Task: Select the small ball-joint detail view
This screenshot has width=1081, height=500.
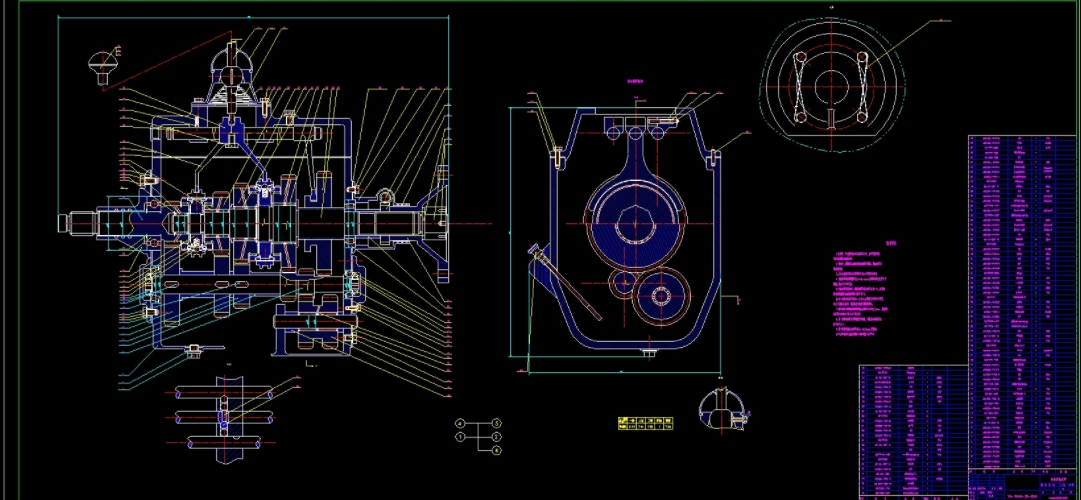Action: (724, 409)
